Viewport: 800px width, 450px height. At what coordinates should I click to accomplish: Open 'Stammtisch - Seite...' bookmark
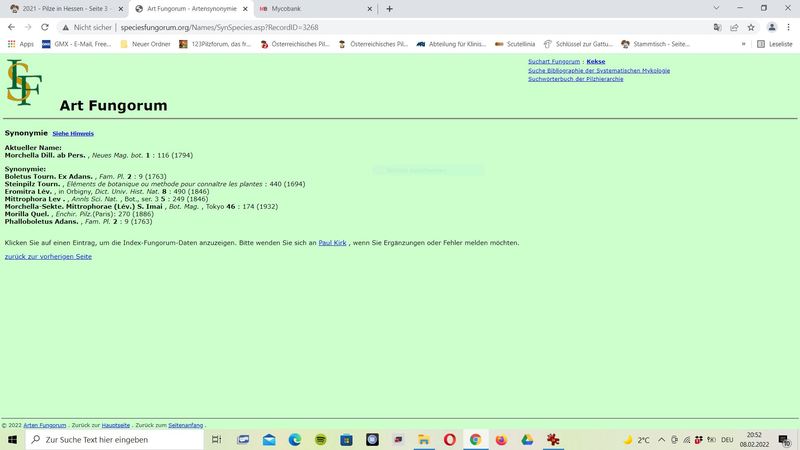pyautogui.click(x=655, y=44)
